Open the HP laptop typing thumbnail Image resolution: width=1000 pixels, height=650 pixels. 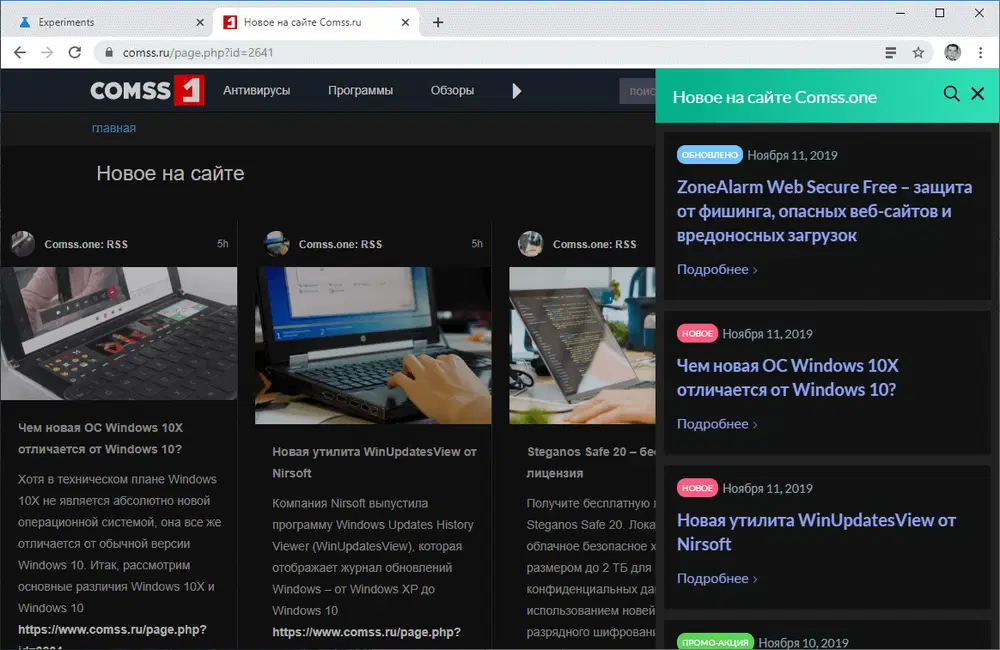point(373,345)
